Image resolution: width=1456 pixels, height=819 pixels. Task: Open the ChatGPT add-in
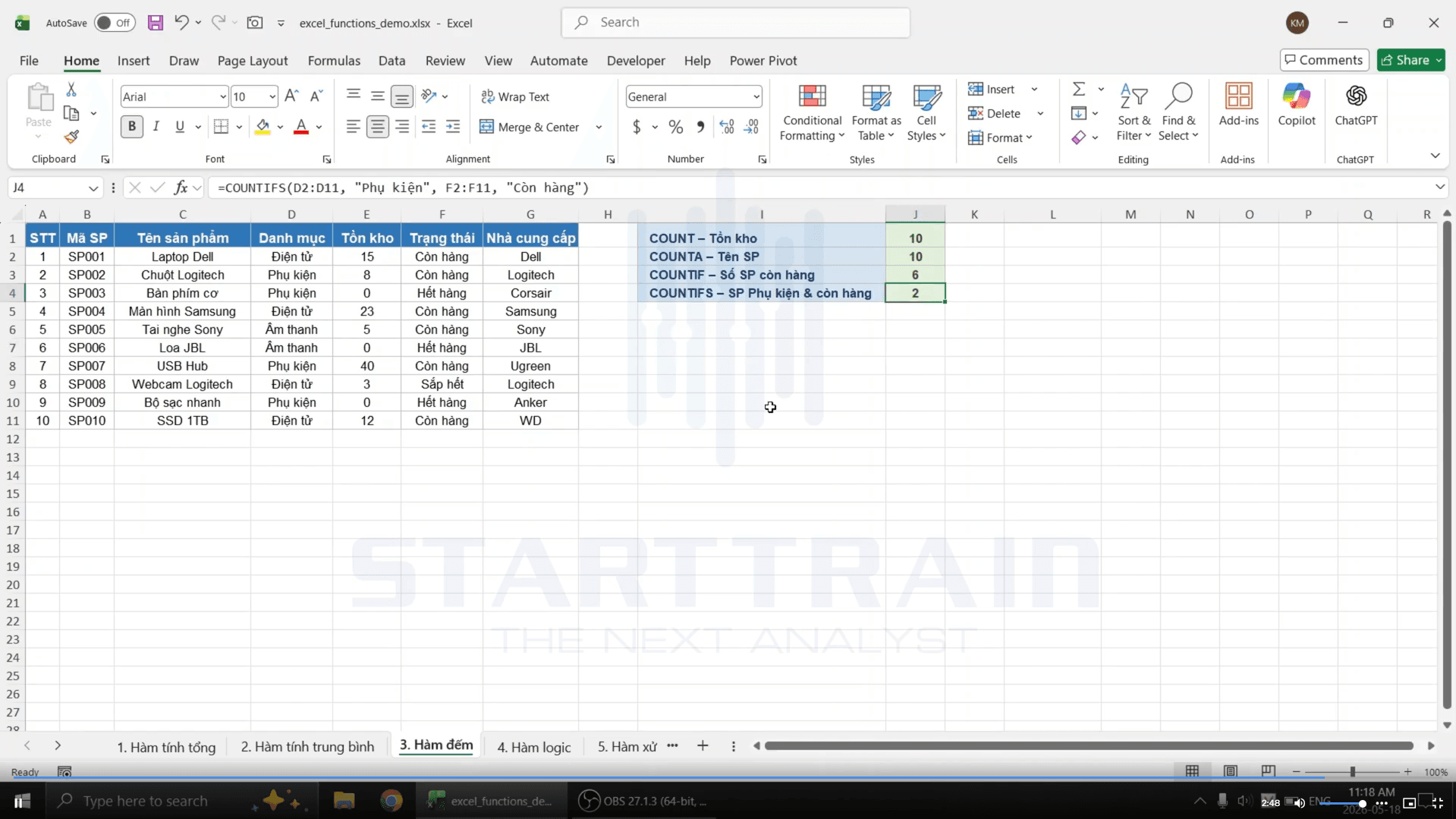click(1356, 105)
